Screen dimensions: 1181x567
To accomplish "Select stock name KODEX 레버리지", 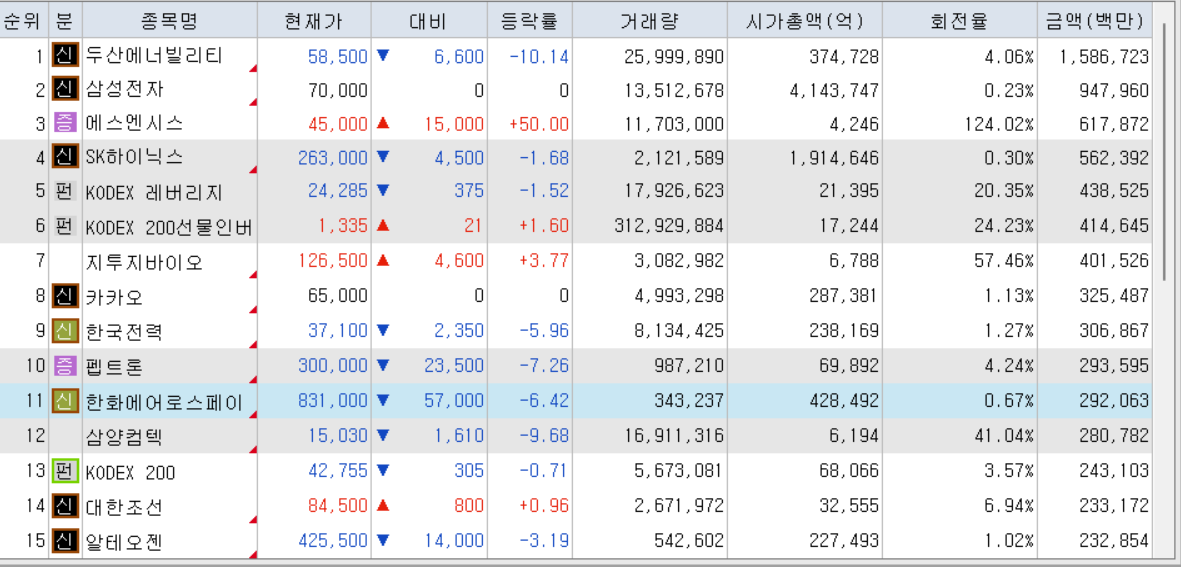I will pyautogui.click(x=154, y=192).
